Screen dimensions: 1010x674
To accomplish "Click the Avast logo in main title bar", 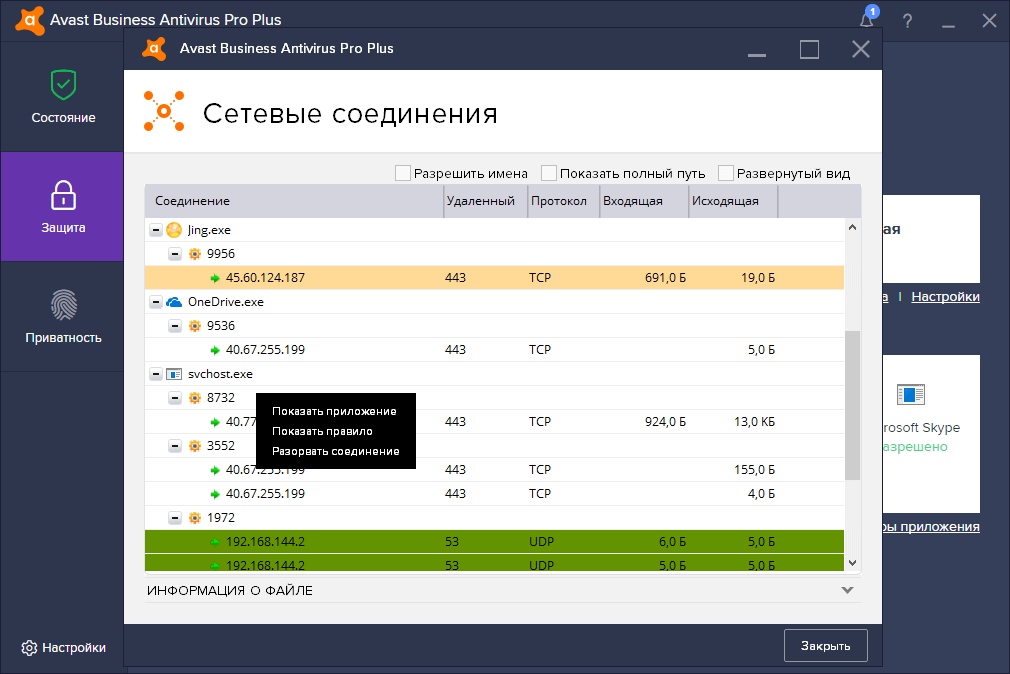I will [30, 20].
